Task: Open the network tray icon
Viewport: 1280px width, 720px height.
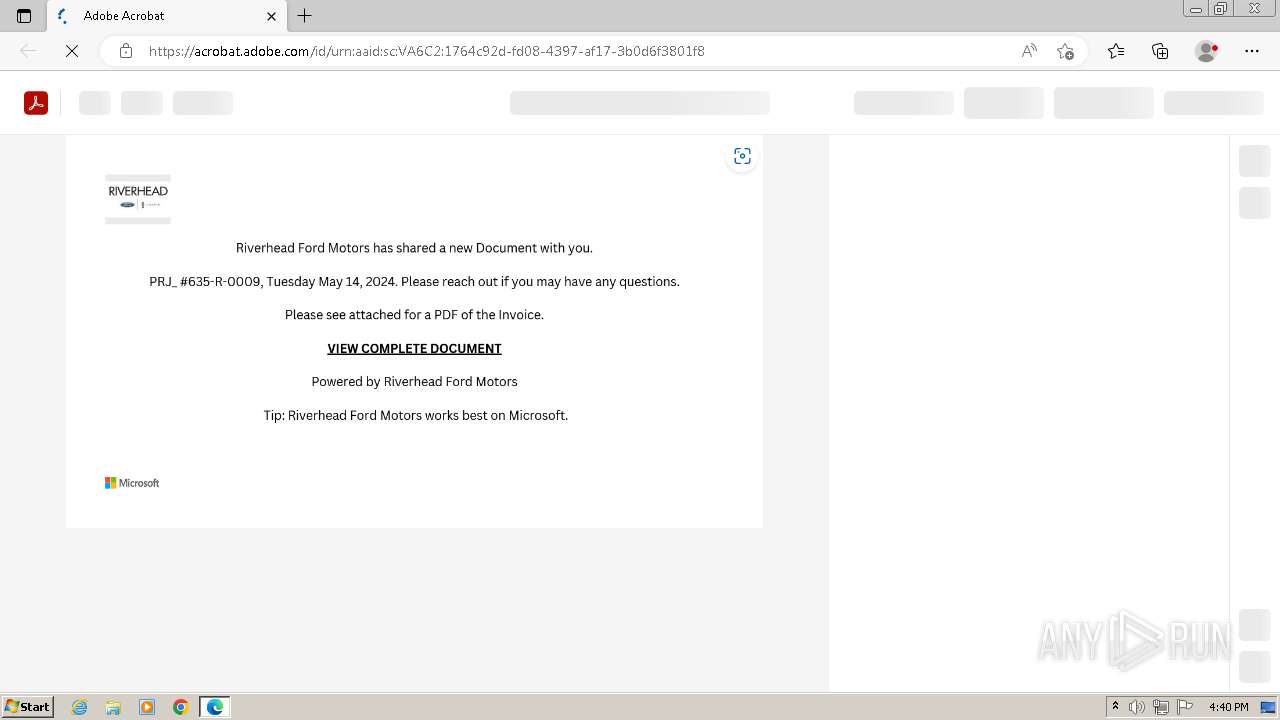Action: click(x=1161, y=707)
